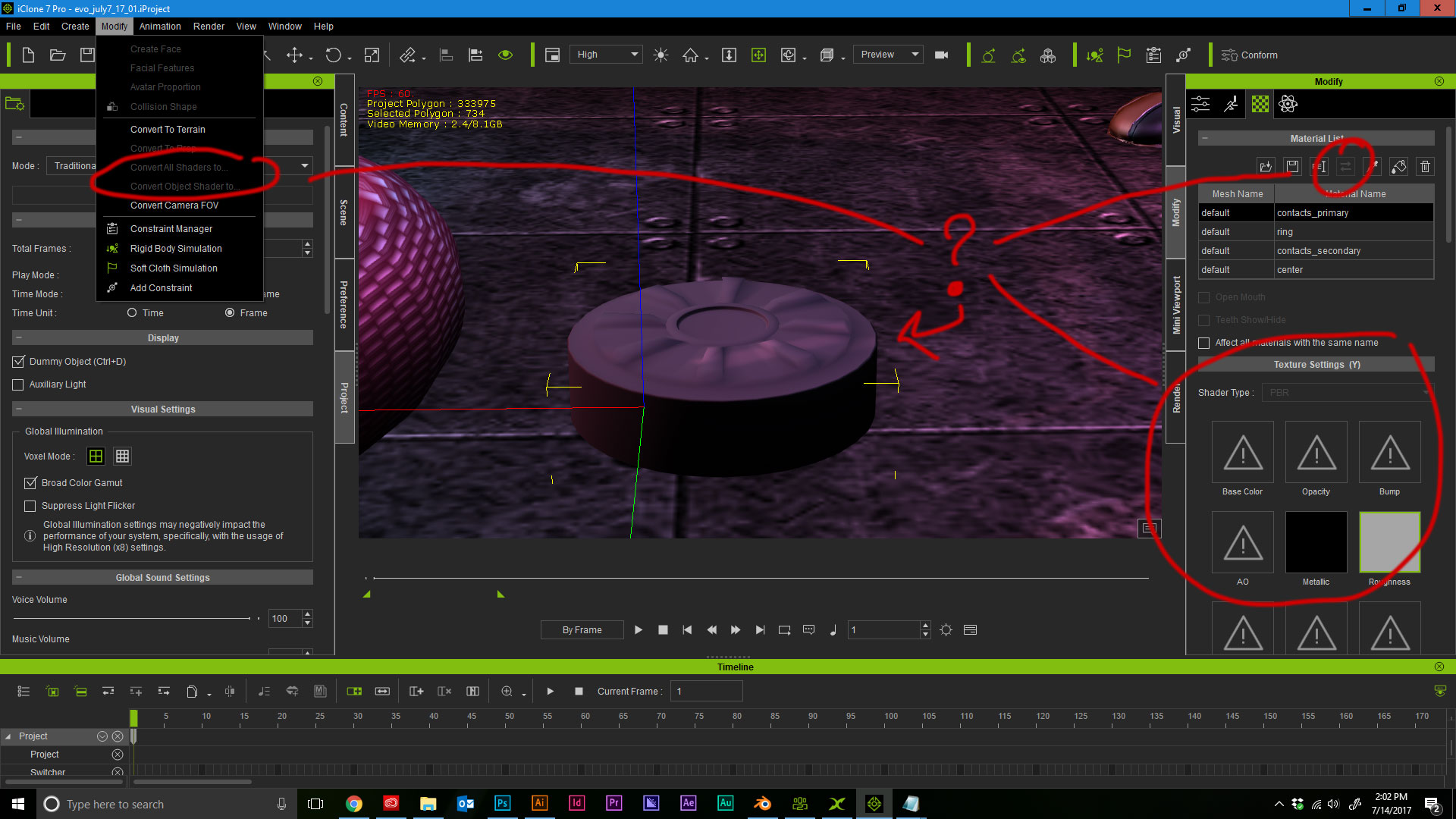1456x819 pixels.
Task: Open the Modify settings sliders tab
Action: [x=1200, y=104]
